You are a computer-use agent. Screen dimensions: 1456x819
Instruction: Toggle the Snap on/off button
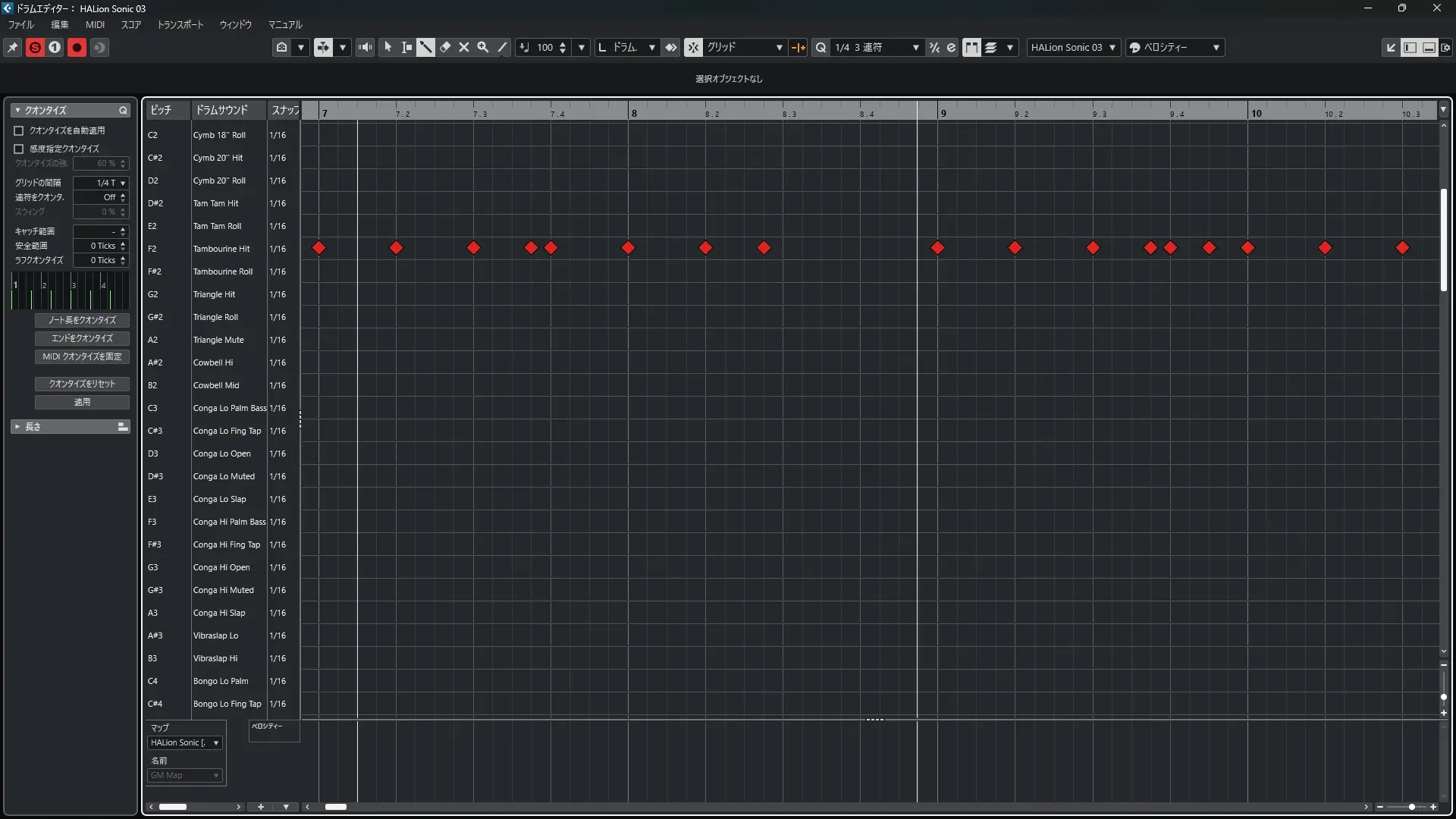click(x=693, y=47)
